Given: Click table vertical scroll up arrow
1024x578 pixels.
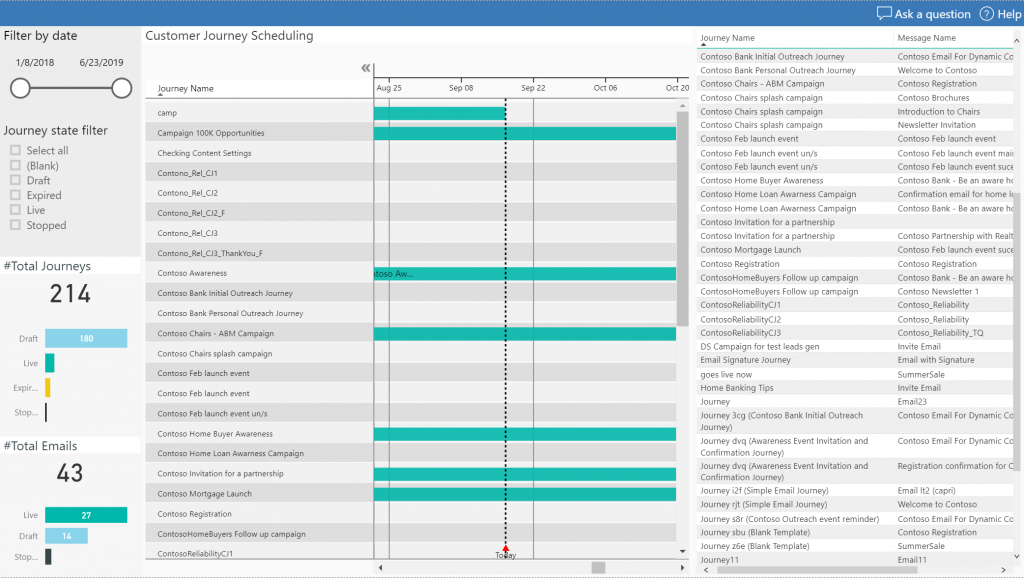Looking at the screenshot, I should (1016, 41).
